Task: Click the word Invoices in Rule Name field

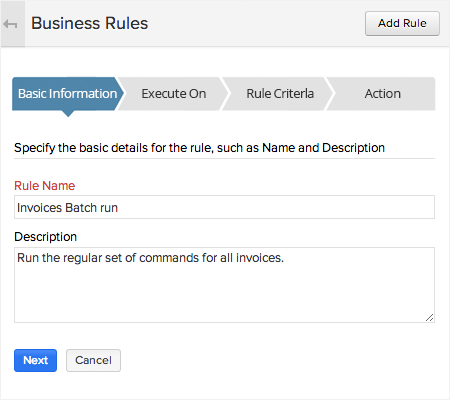Action: pyautogui.click(x=39, y=208)
